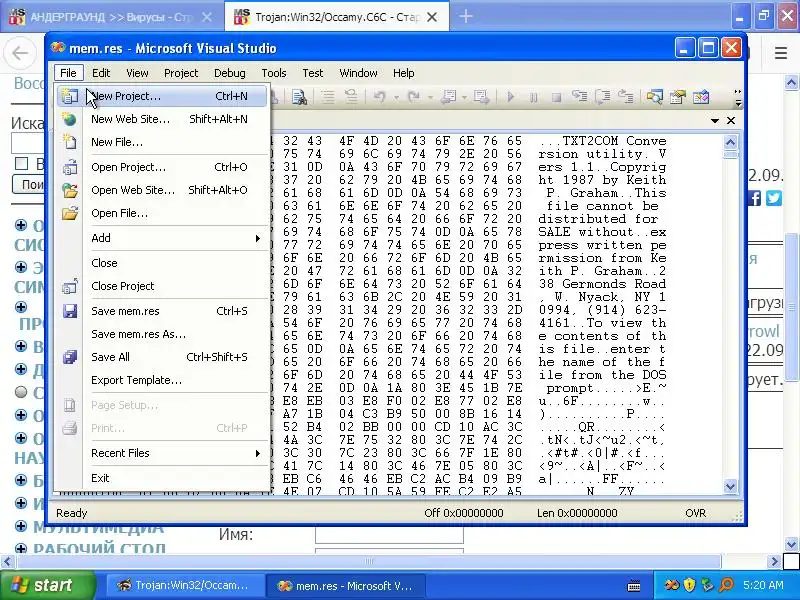Click the Start Debugging play icon

[511, 97]
